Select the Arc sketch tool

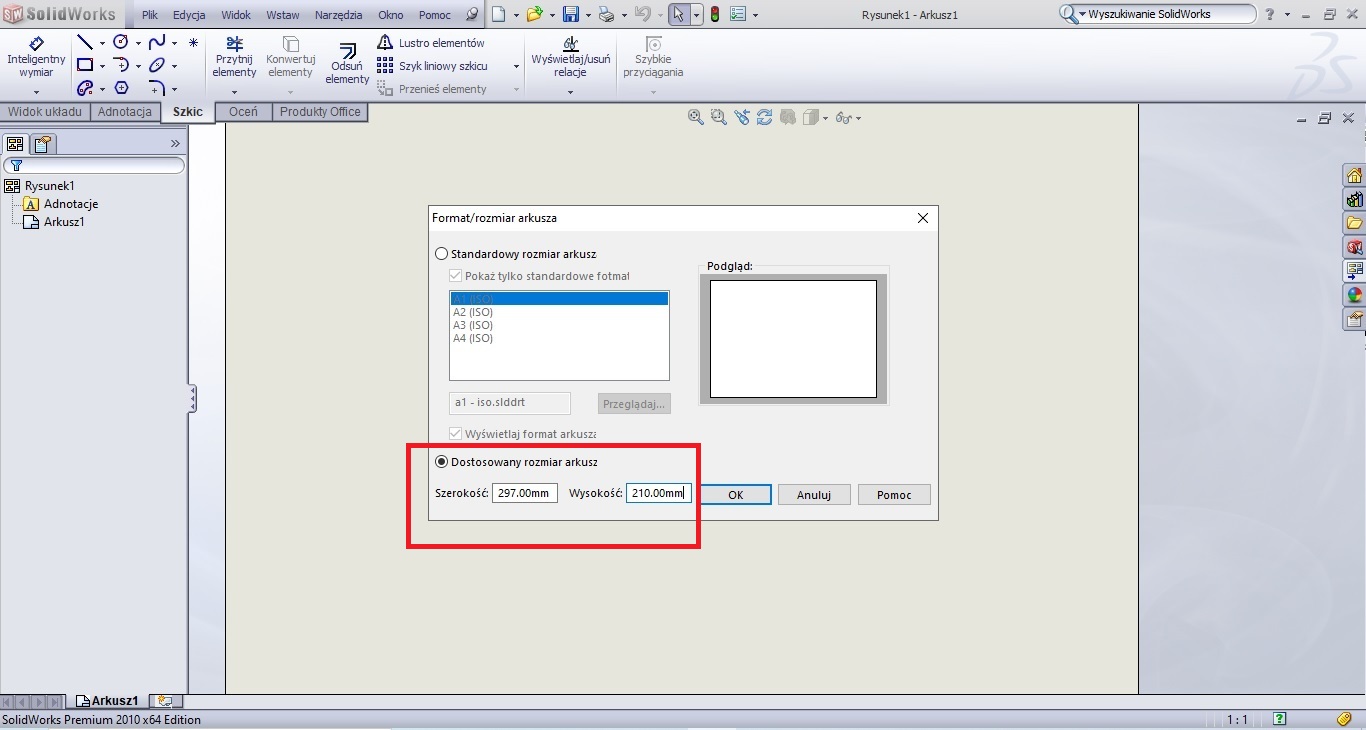[121, 65]
